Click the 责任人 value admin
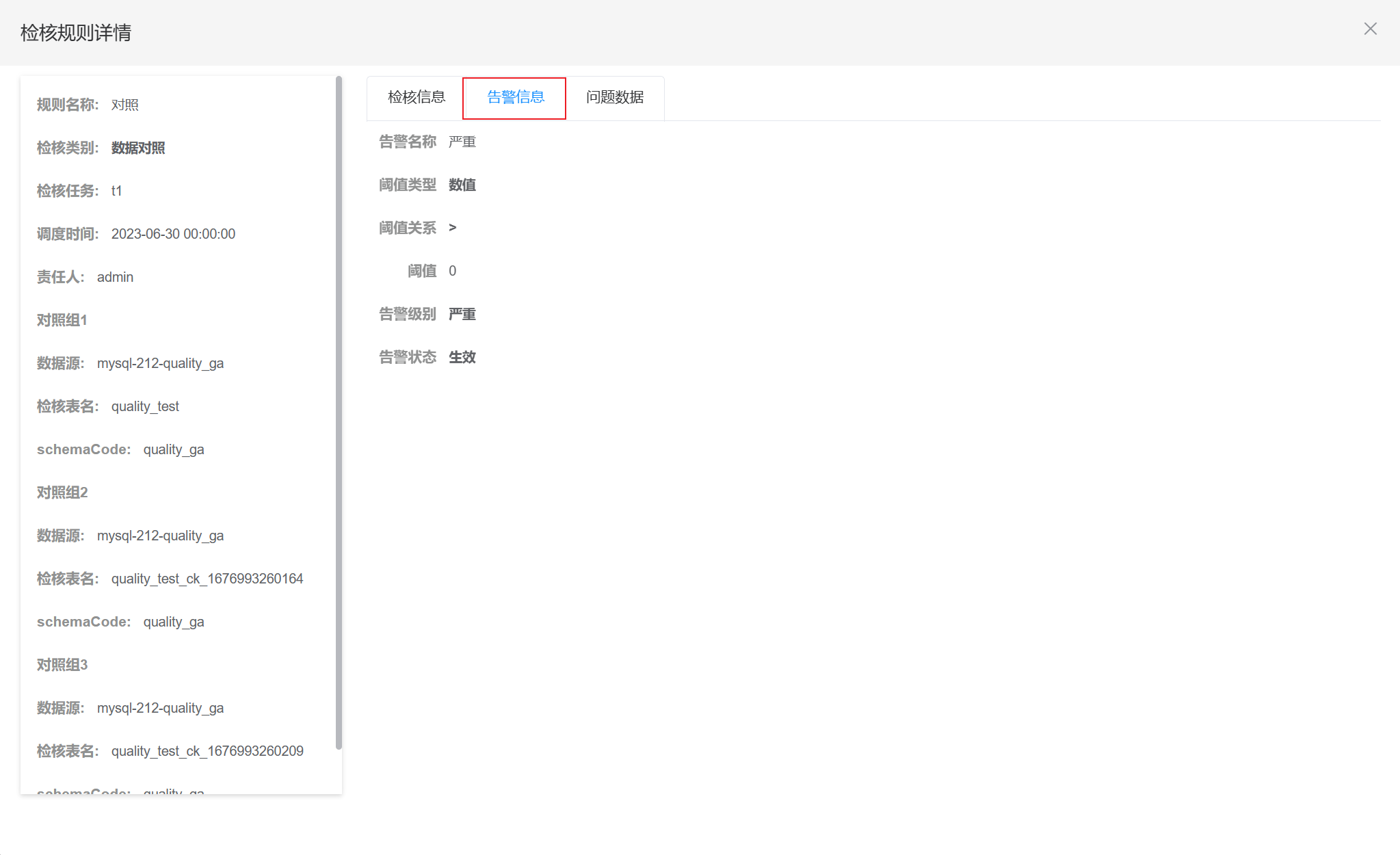Image resolution: width=1400 pixels, height=855 pixels. coord(115,277)
